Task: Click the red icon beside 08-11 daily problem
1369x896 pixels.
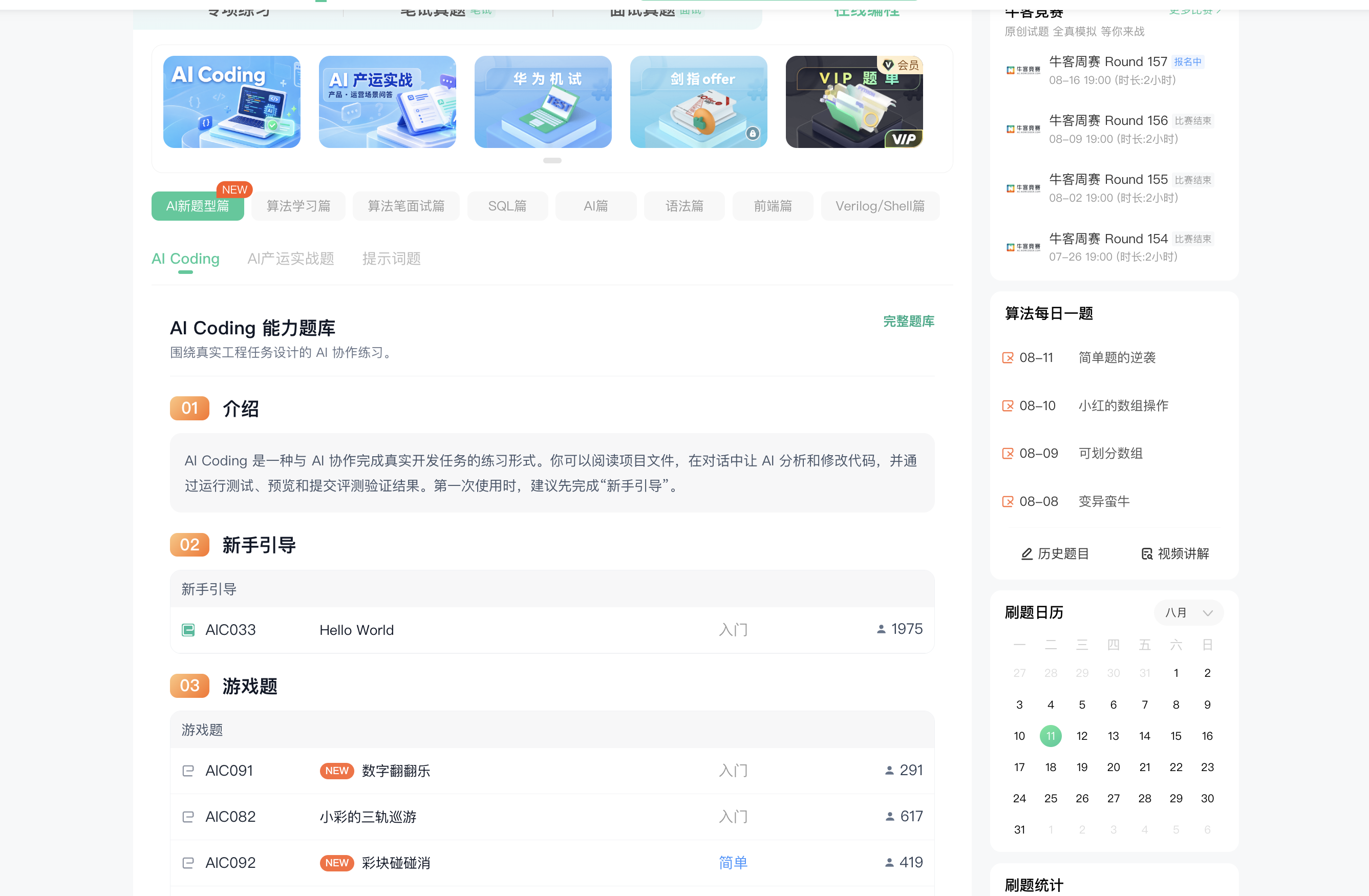Action: (1008, 358)
